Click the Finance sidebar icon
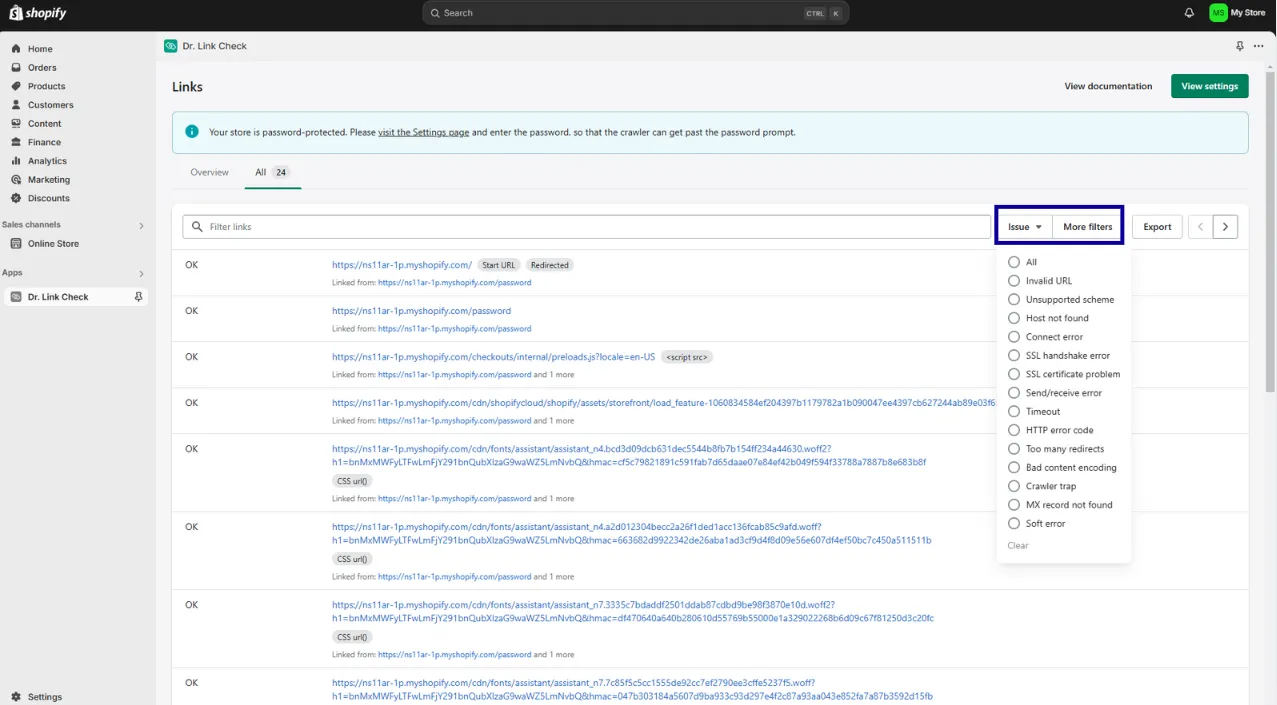1277x705 pixels. 16,142
